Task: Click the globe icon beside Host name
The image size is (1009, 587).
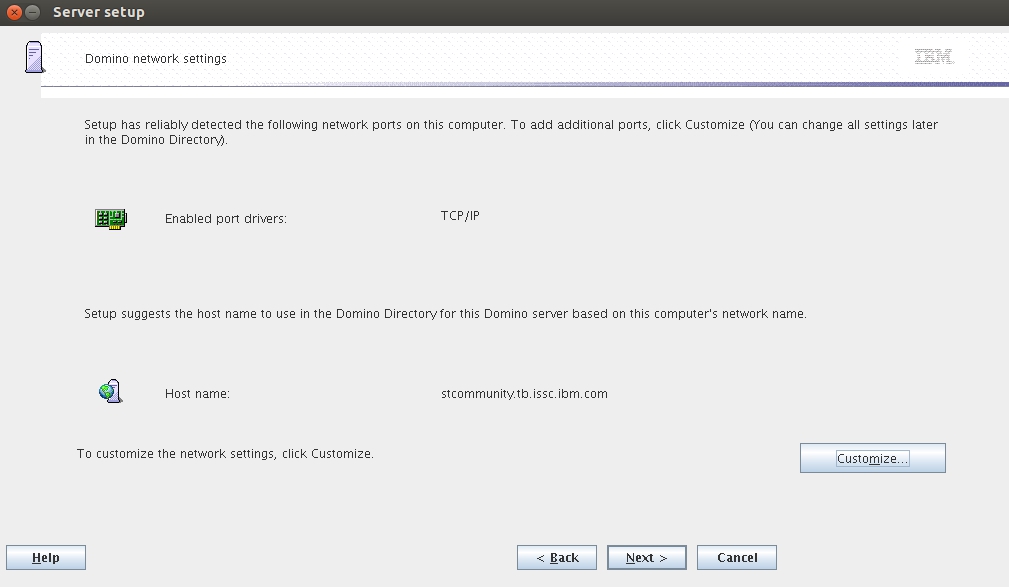Action: click(110, 391)
